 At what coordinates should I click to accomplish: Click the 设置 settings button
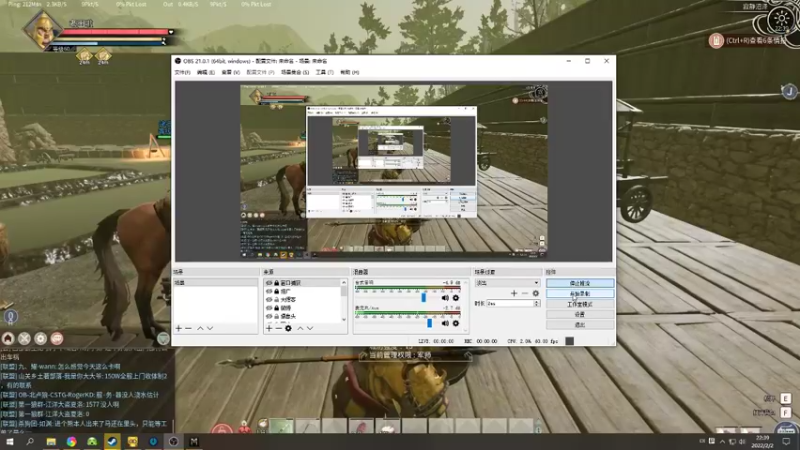click(x=580, y=314)
